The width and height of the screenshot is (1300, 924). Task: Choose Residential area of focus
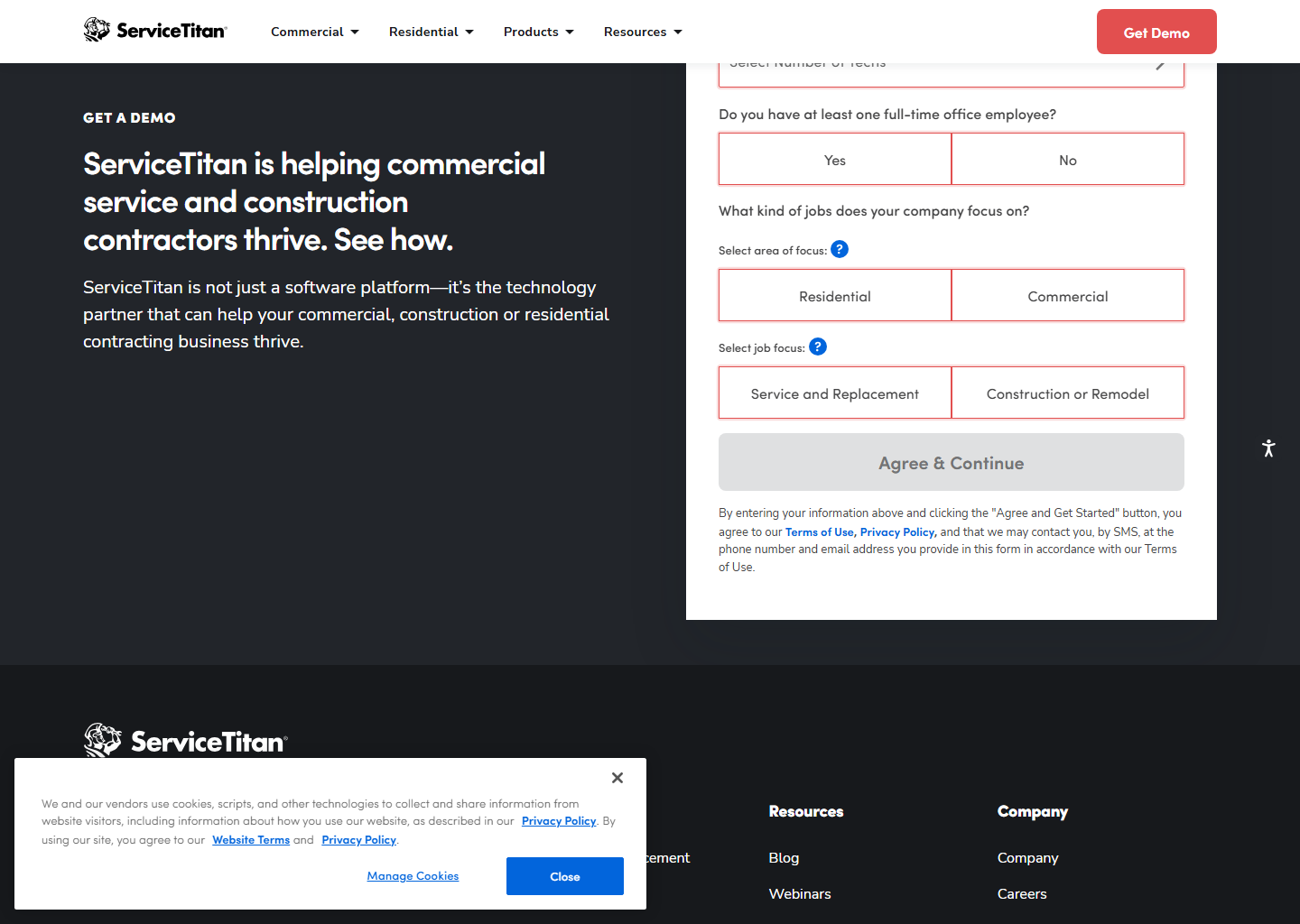[x=835, y=296]
